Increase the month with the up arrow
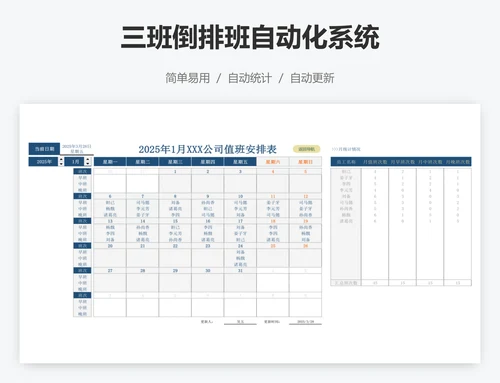500x383 pixels. tap(87, 160)
